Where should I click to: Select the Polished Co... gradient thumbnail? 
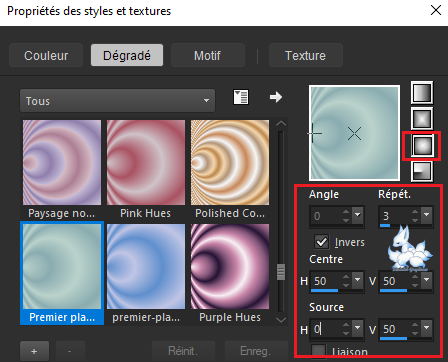point(230,162)
